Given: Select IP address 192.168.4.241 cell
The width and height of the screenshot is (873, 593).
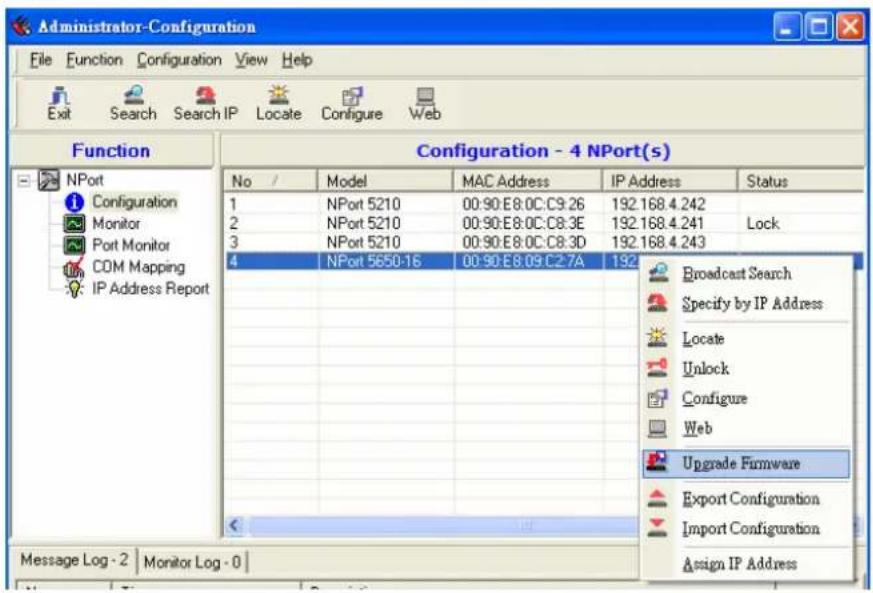Looking at the screenshot, I should [x=658, y=223].
